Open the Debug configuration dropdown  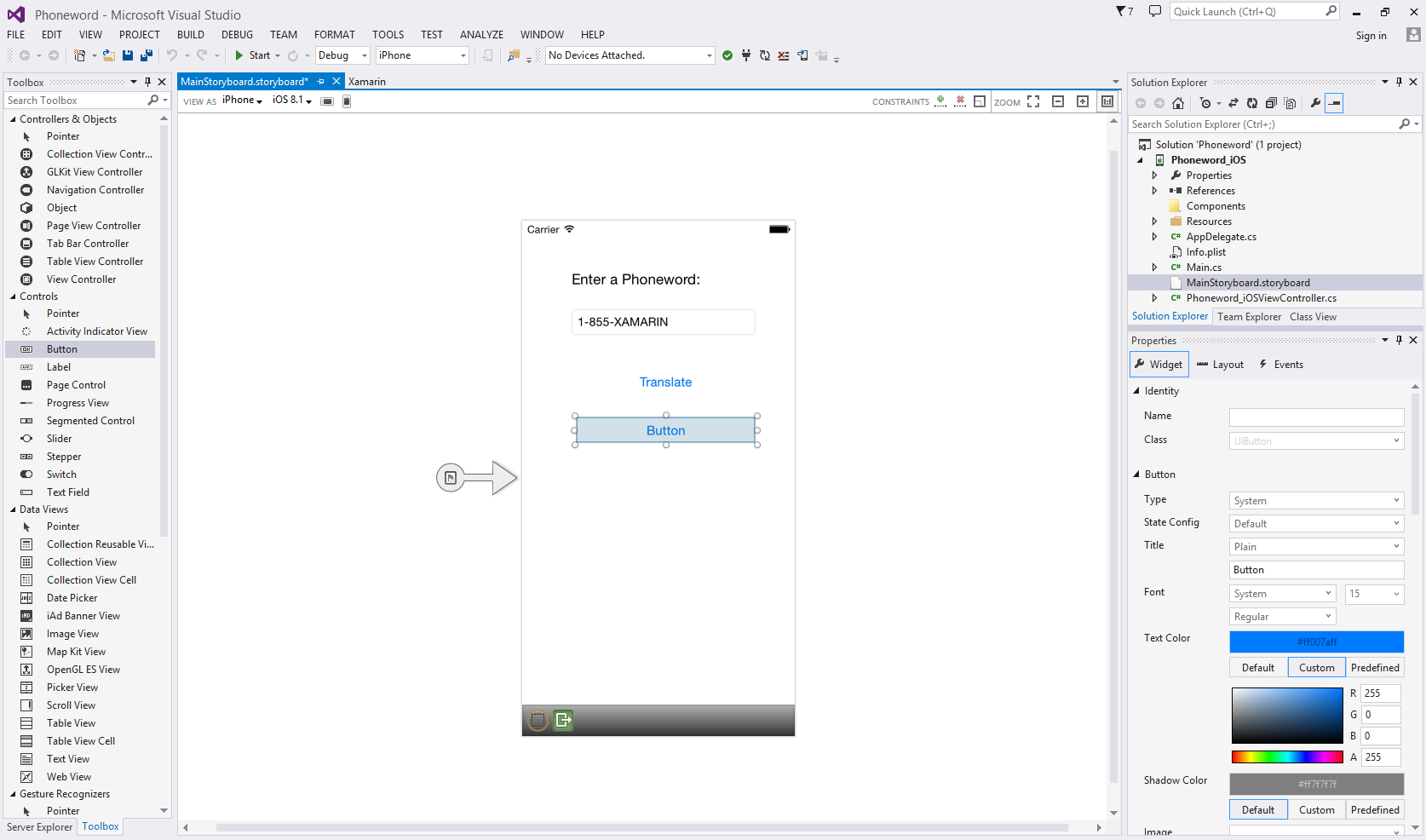[342, 55]
